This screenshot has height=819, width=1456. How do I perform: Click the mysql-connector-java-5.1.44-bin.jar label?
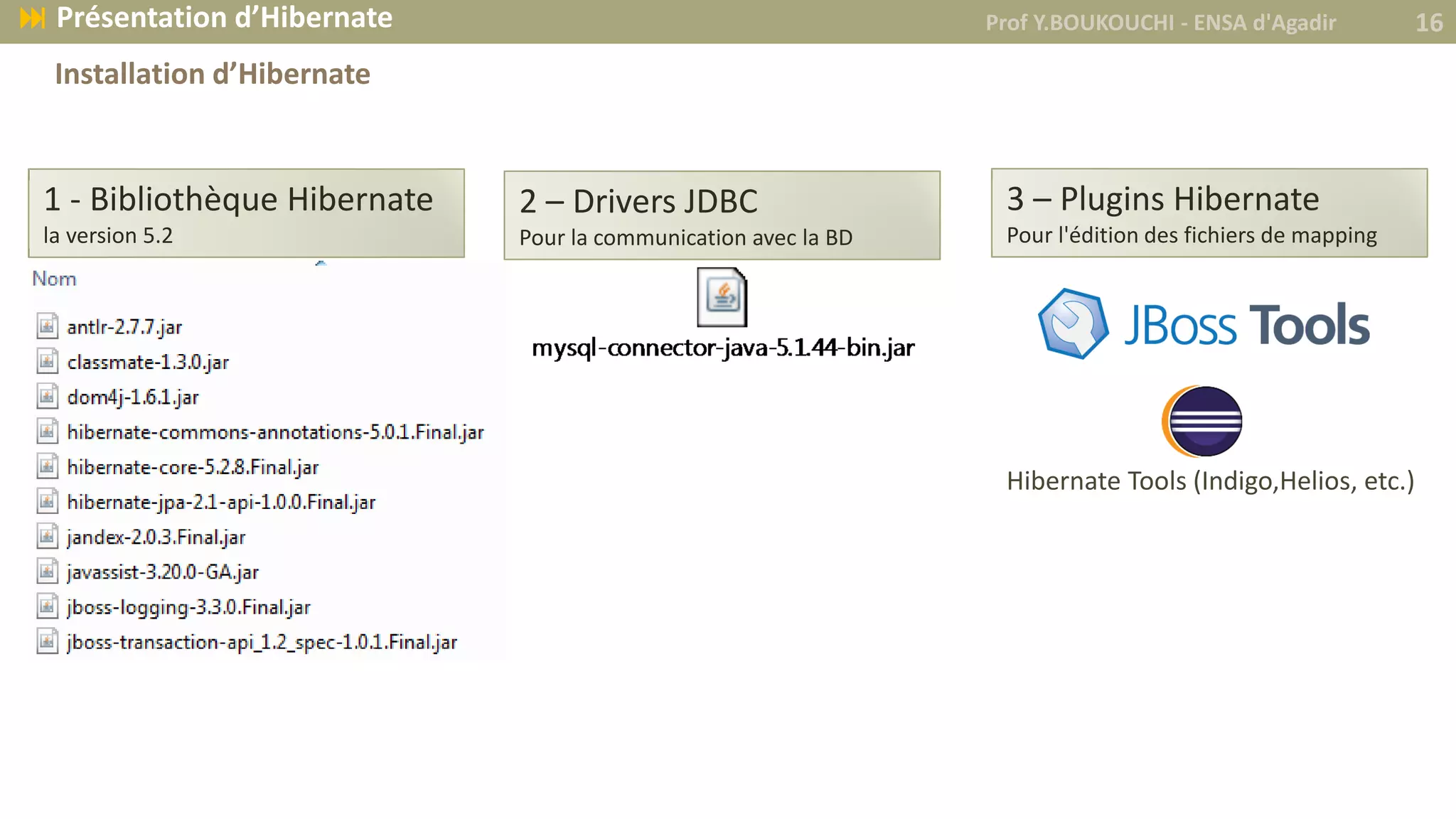(723, 348)
